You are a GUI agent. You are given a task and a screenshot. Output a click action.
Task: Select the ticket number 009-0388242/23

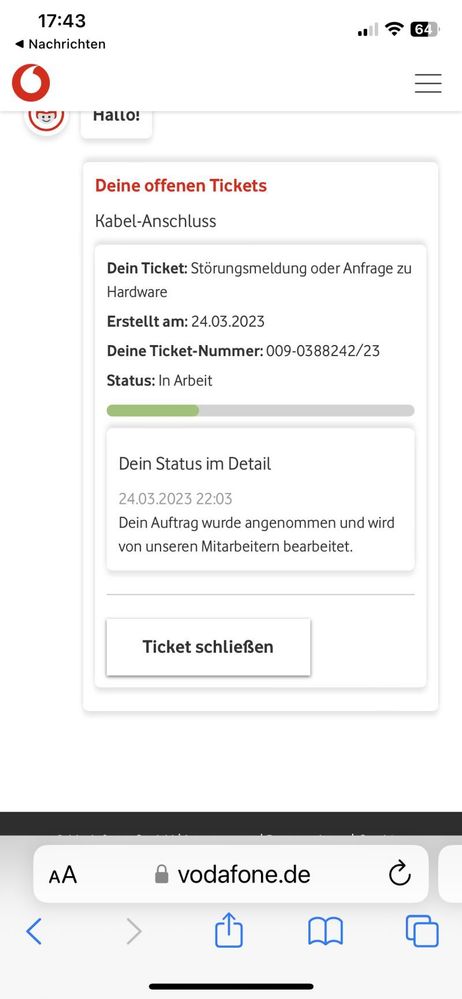pos(323,350)
